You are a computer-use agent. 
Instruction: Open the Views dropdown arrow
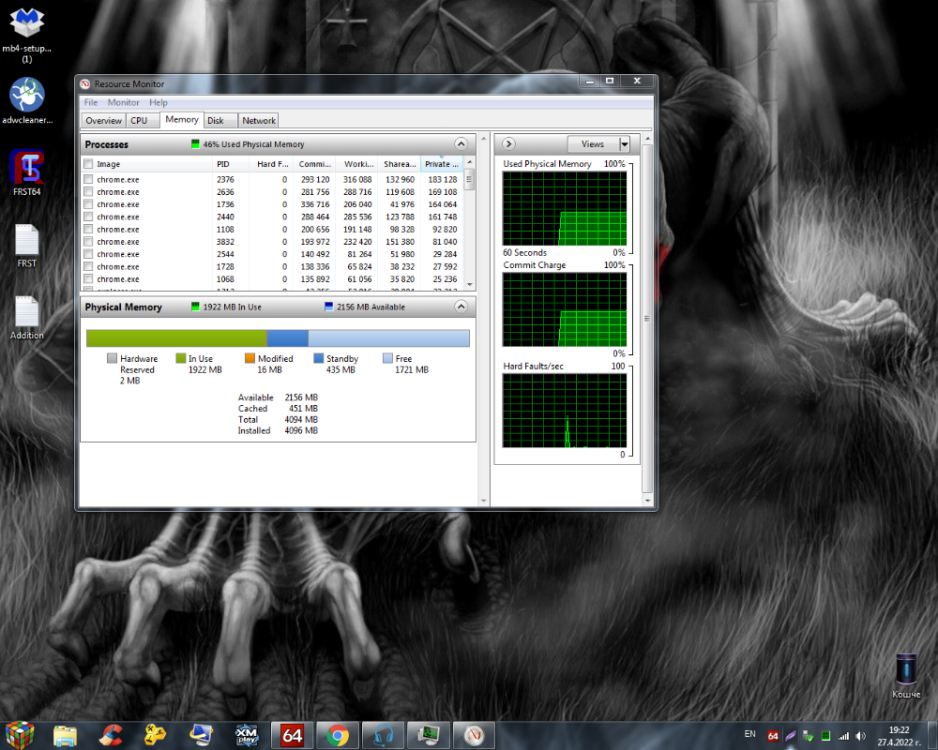click(x=625, y=144)
